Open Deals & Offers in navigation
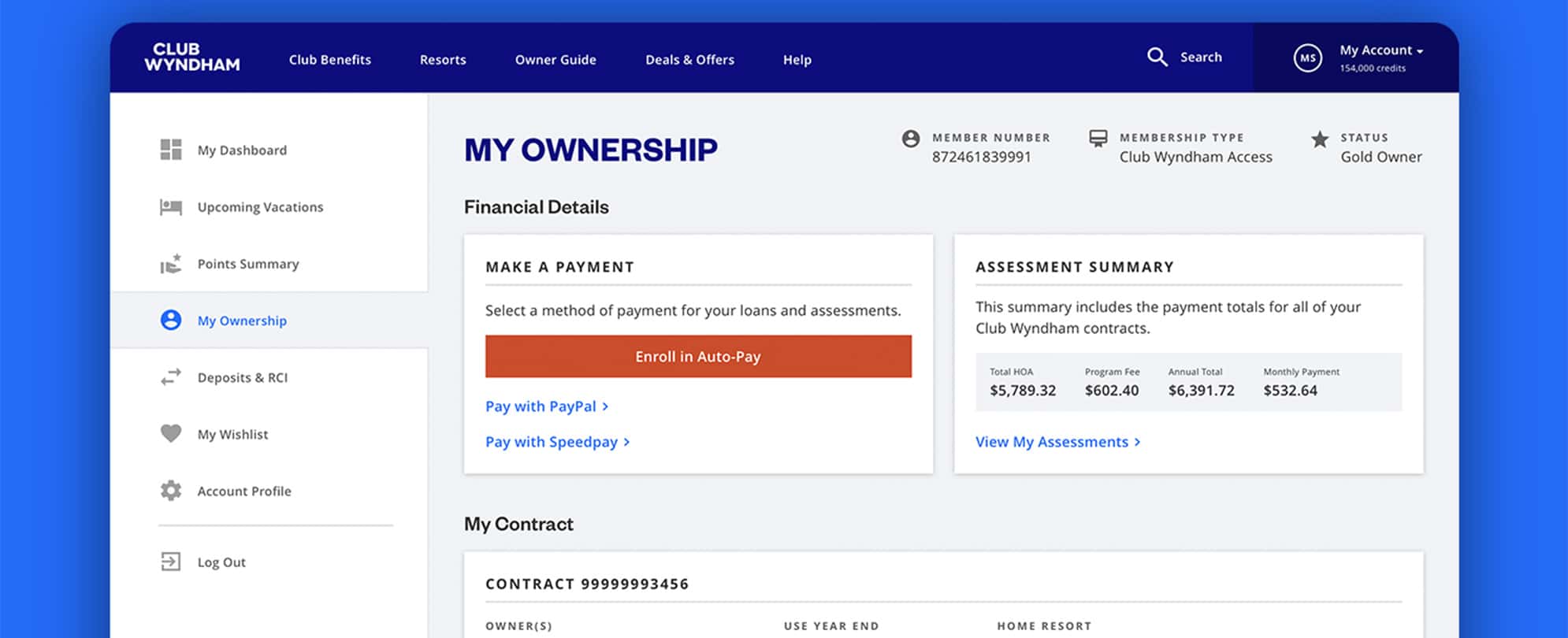Screen dimensions: 1568x638 tap(689, 60)
